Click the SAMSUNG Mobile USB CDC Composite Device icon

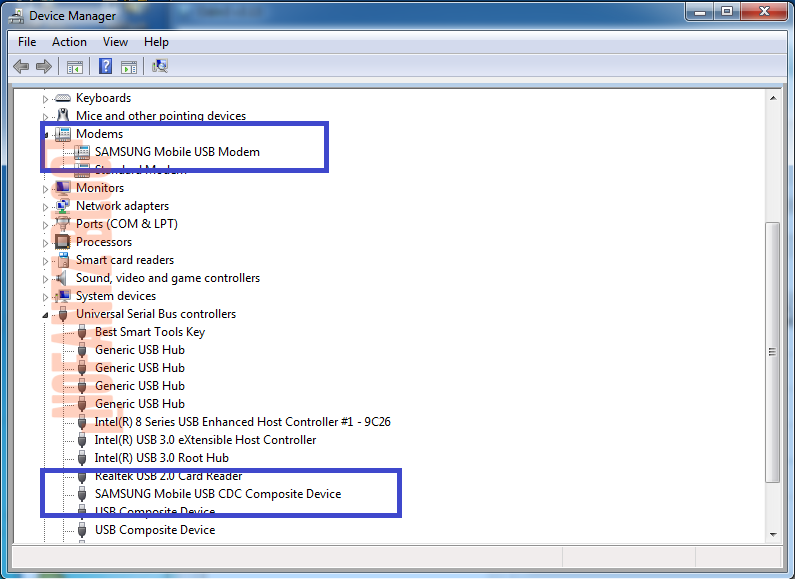click(x=82, y=494)
